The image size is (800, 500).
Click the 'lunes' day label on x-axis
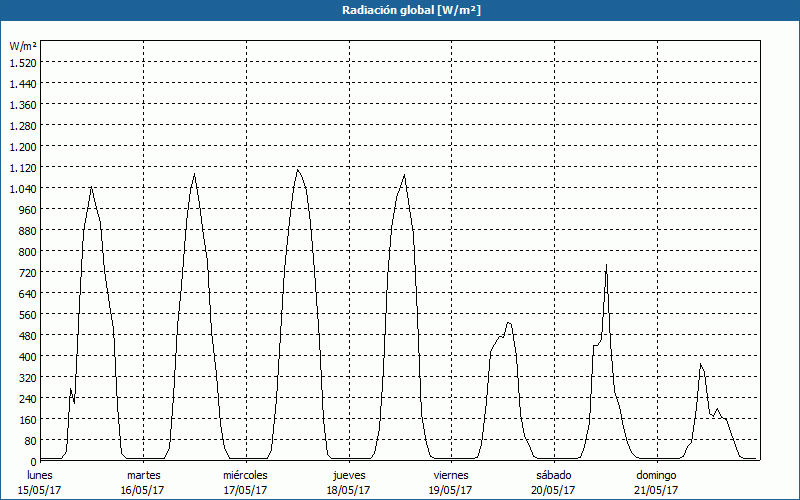(x=40, y=474)
